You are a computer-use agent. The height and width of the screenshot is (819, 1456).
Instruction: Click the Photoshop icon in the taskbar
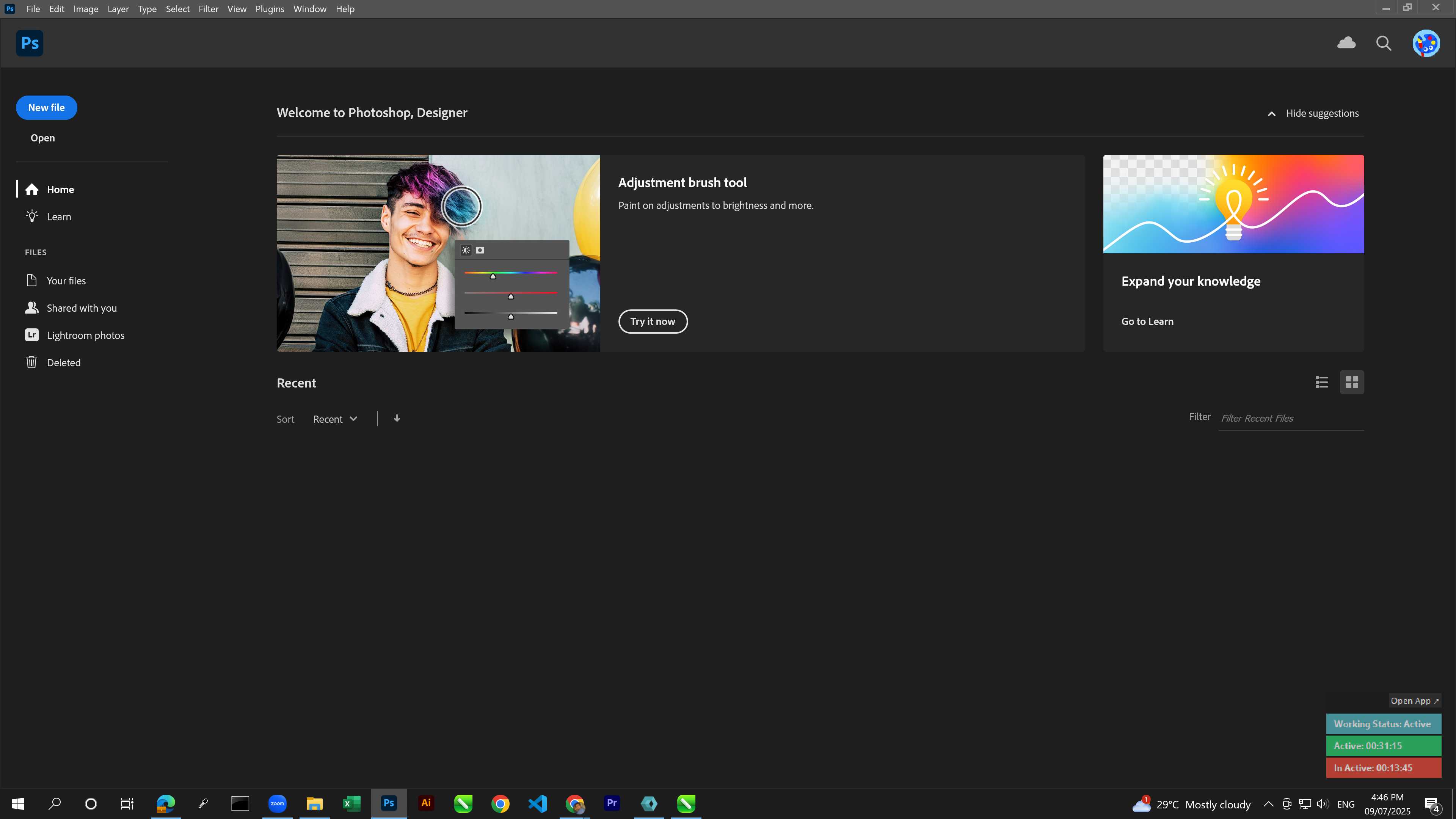[x=389, y=804]
